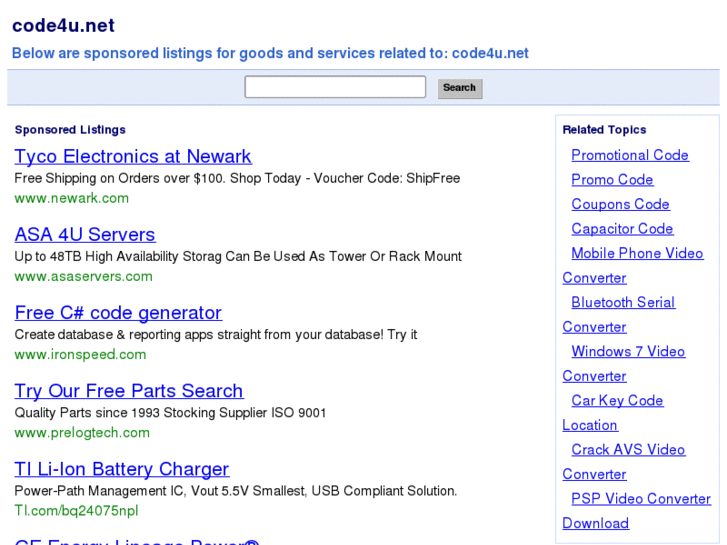Click the code4u.net page title

click(x=64, y=26)
